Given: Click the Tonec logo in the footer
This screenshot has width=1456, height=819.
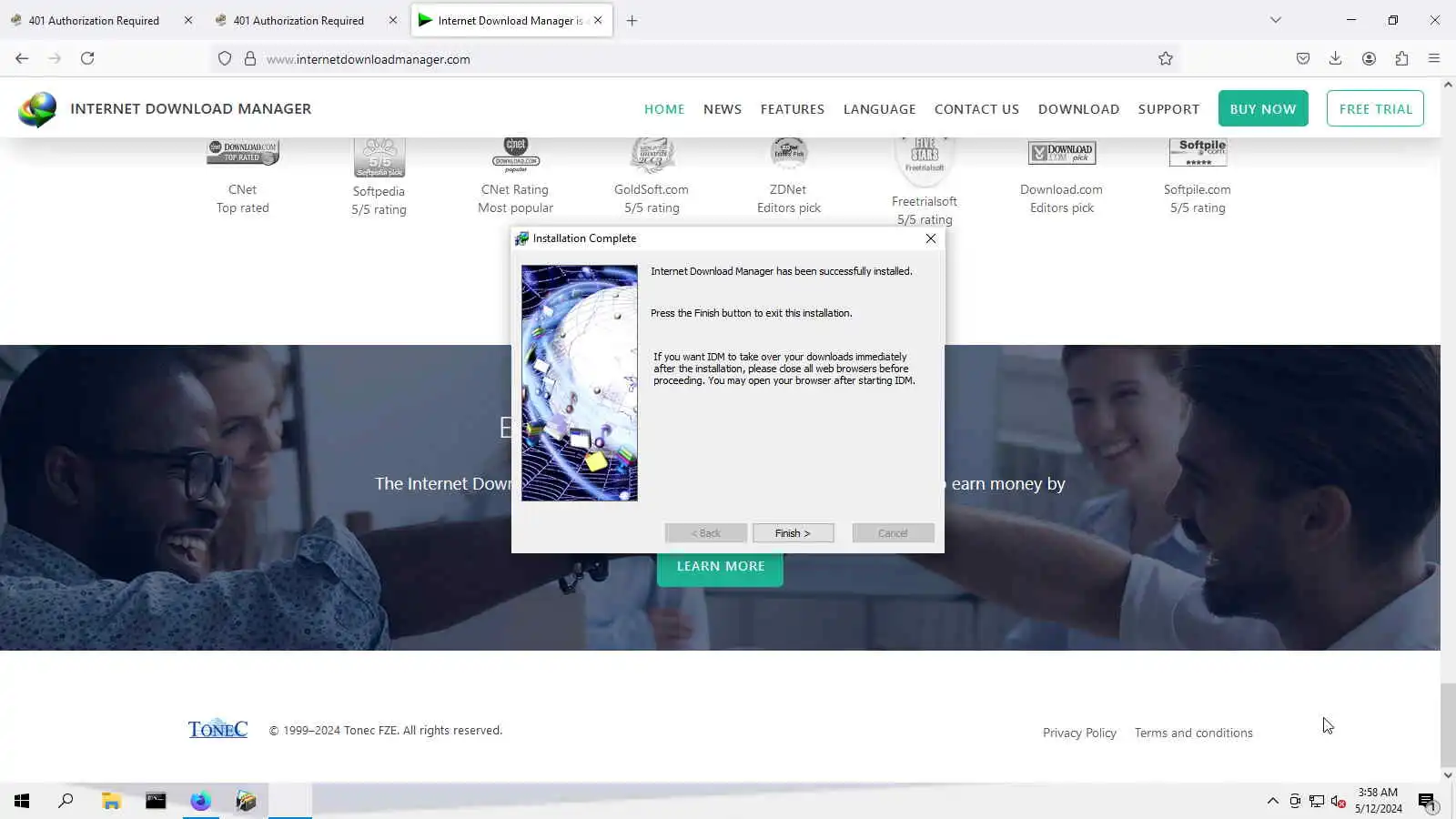Looking at the screenshot, I should (217, 729).
